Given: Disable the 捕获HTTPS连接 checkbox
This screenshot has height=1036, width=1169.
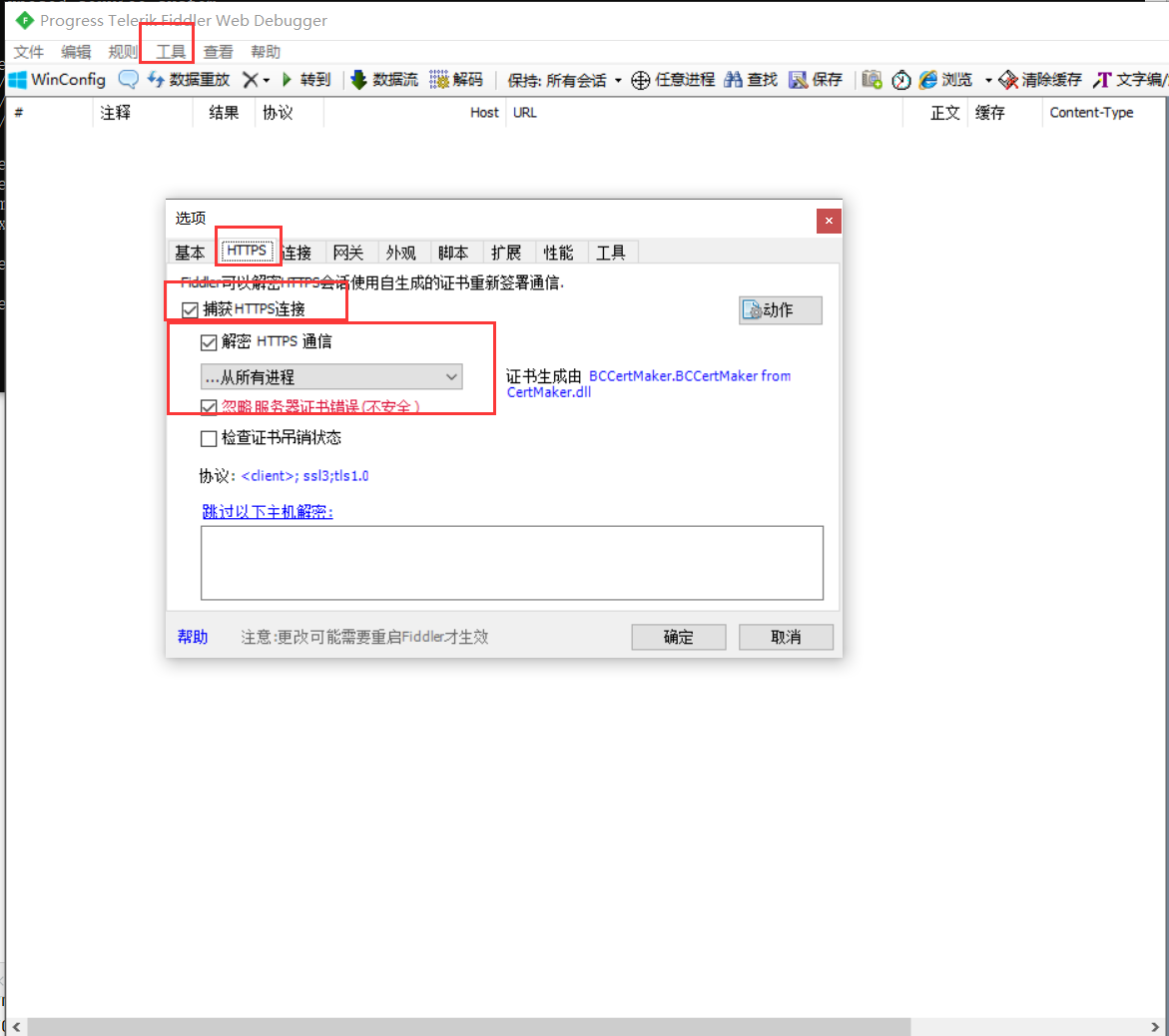Looking at the screenshot, I should pos(190,309).
